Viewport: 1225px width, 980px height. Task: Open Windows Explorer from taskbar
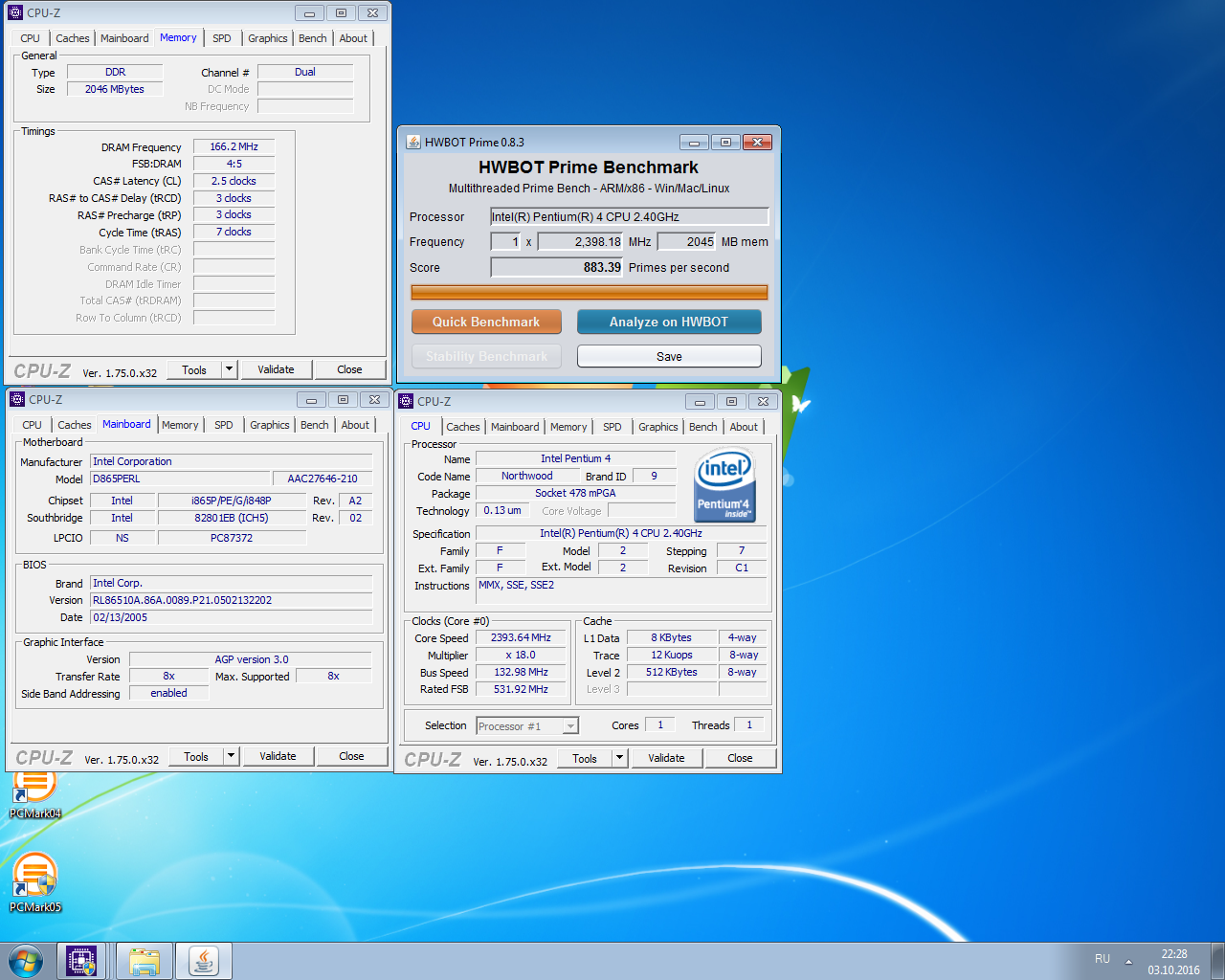[145, 961]
